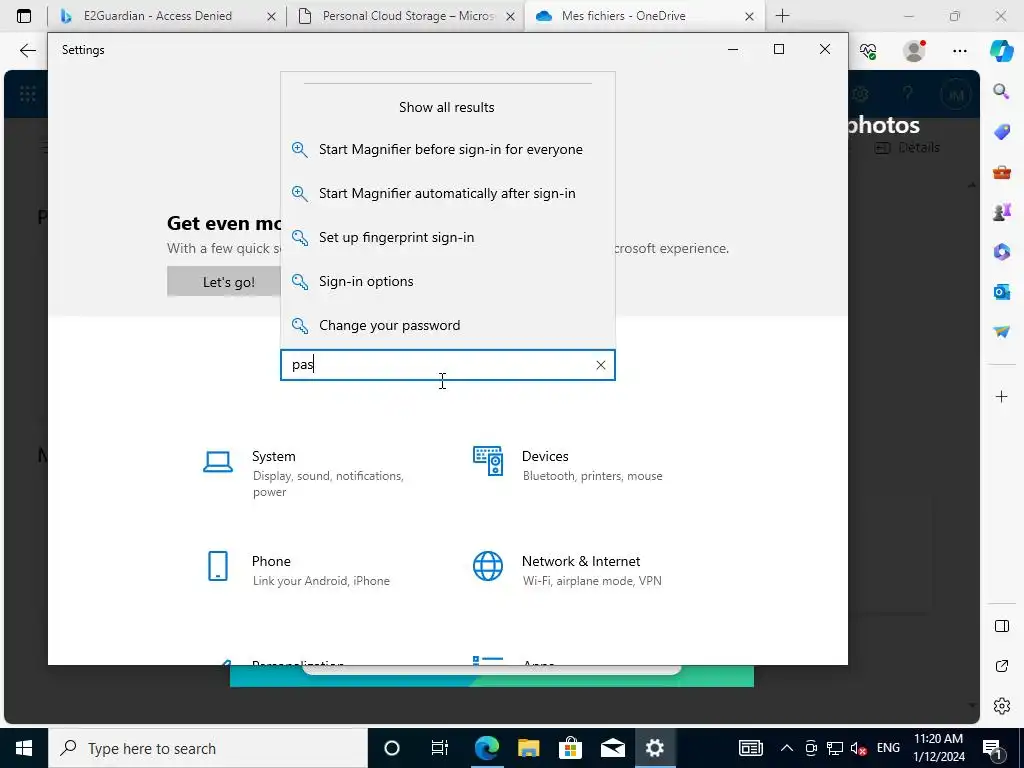Go back in Edge browser
This screenshot has height=768, width=1024.
click(27, 51)
